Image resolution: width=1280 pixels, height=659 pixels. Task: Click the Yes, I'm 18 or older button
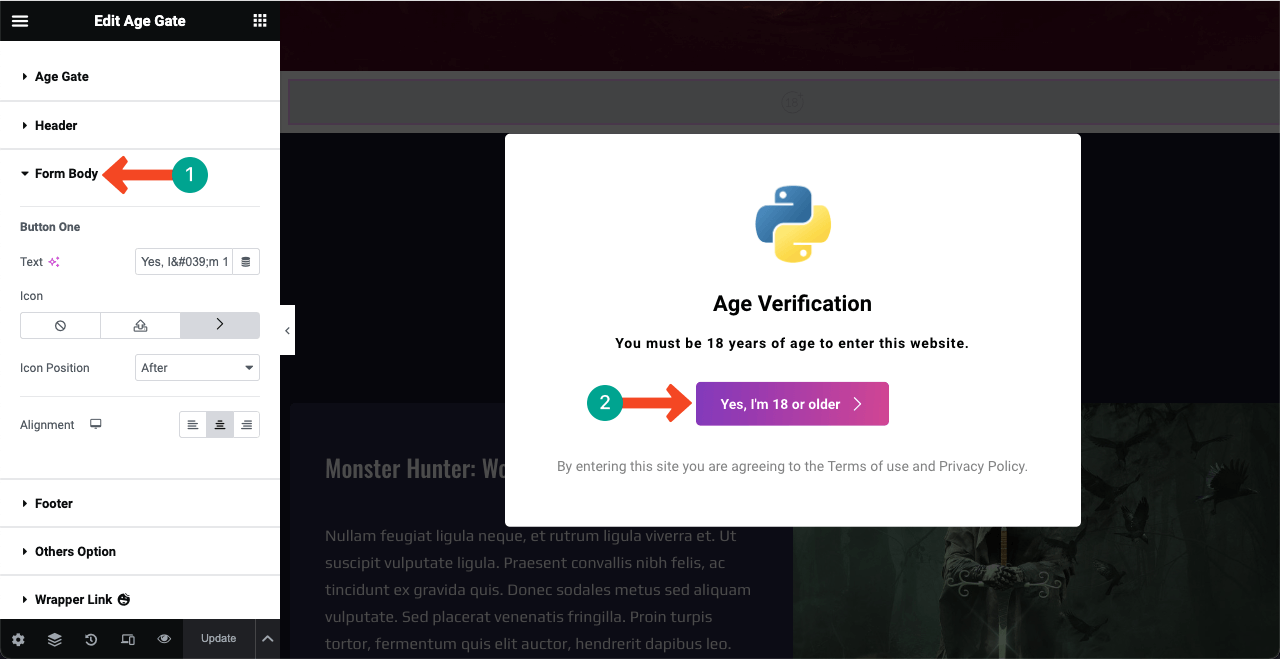(792, 403)
